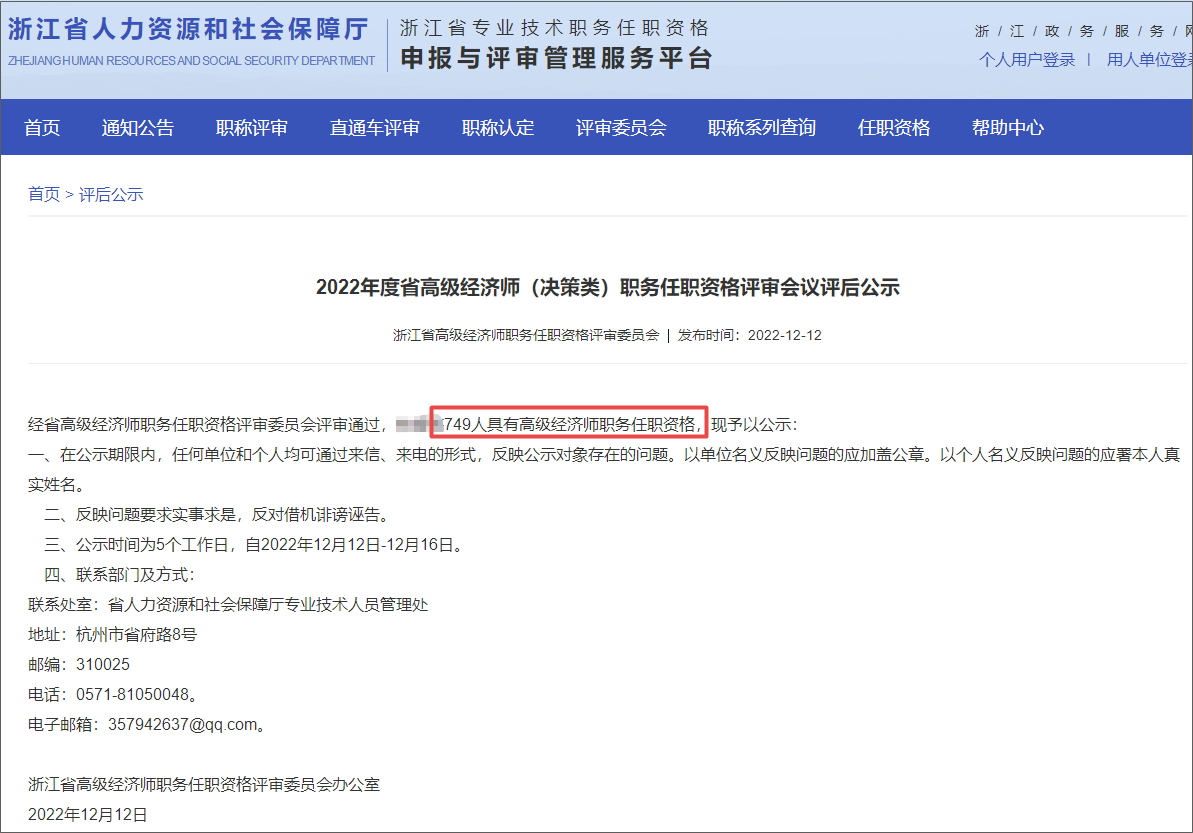
Task: Open the 通知公告 navigation menu item
Action: (138, 127)
